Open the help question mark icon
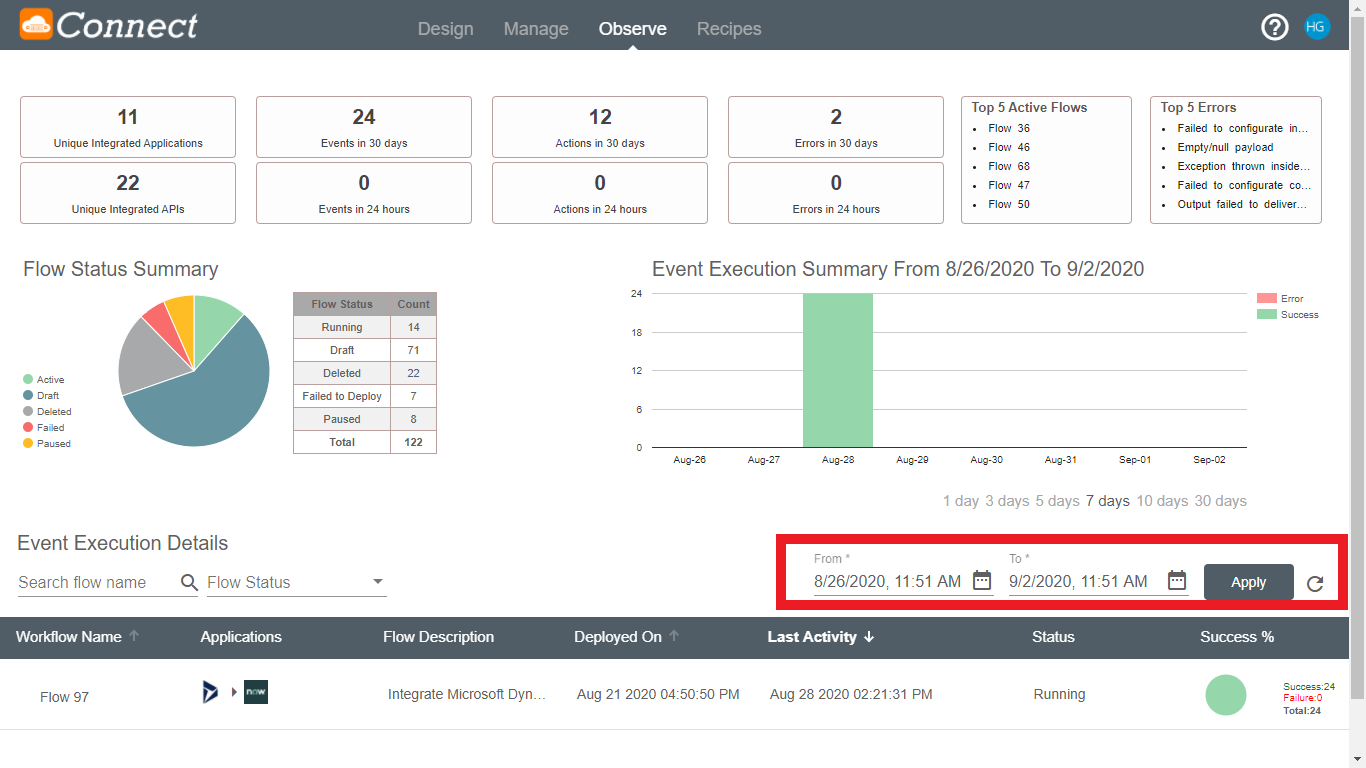This screenshot has width=1366, height=768. tap(1275, 27)
